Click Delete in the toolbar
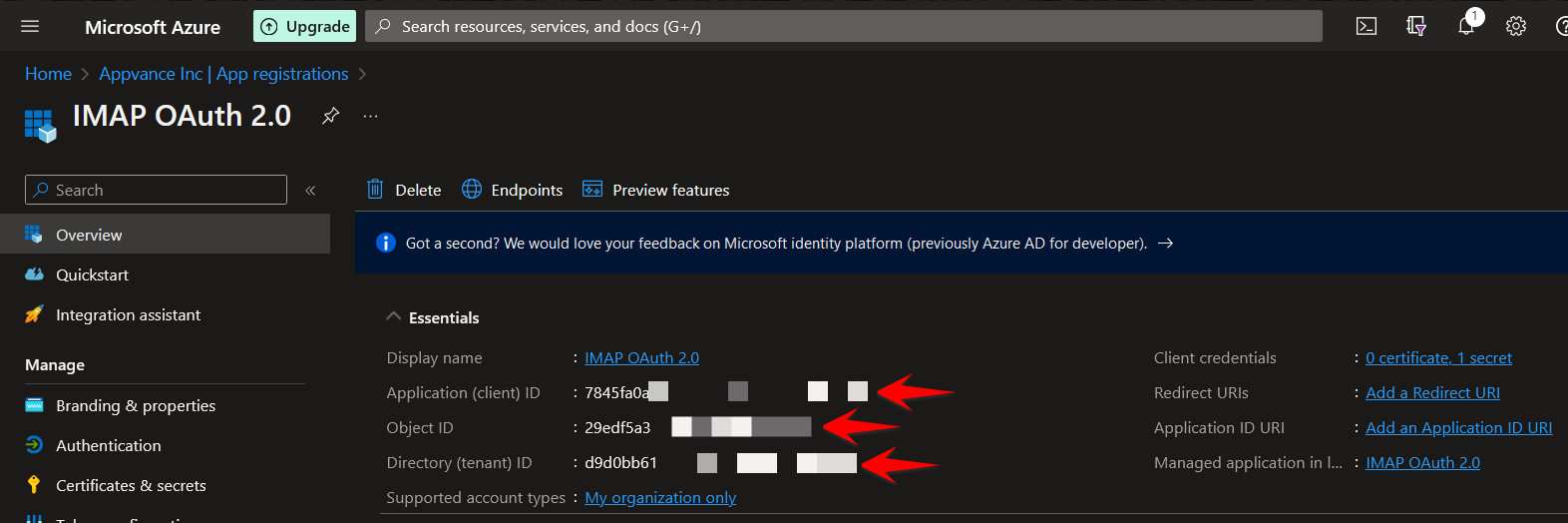 (x=404, y=190)
